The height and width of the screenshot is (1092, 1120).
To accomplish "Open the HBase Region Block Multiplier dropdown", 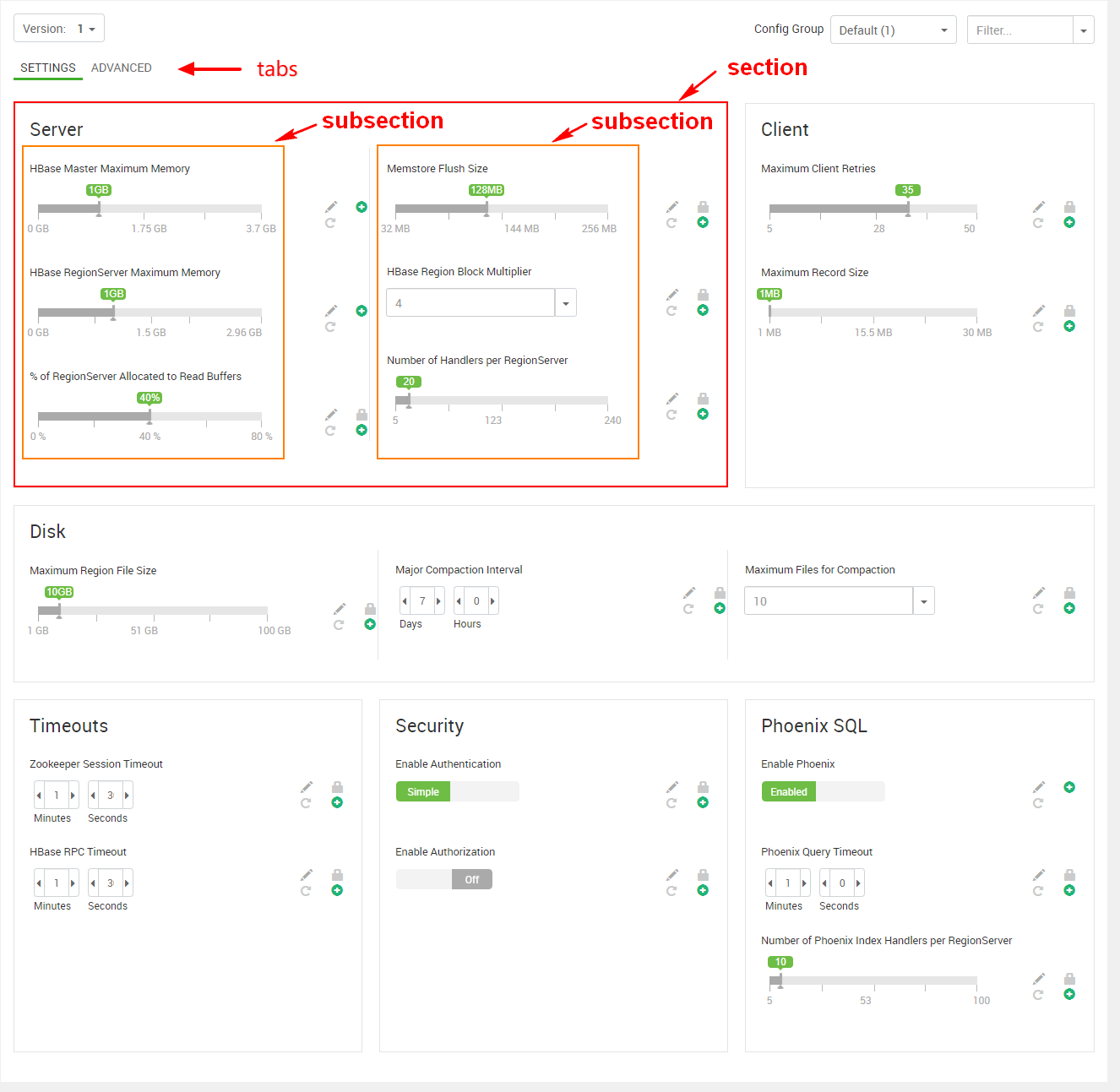I will click(565, 303).
